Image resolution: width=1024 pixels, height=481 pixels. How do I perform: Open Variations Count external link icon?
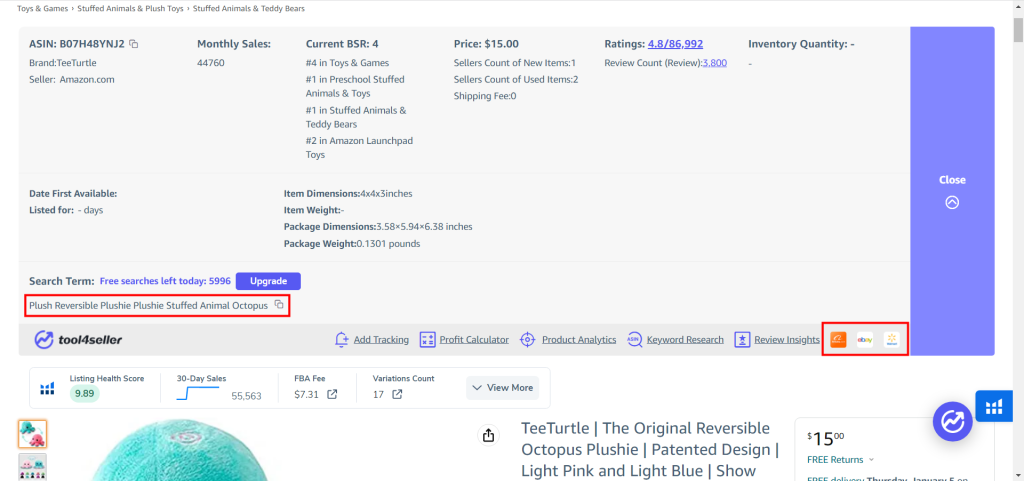point(396,394)
